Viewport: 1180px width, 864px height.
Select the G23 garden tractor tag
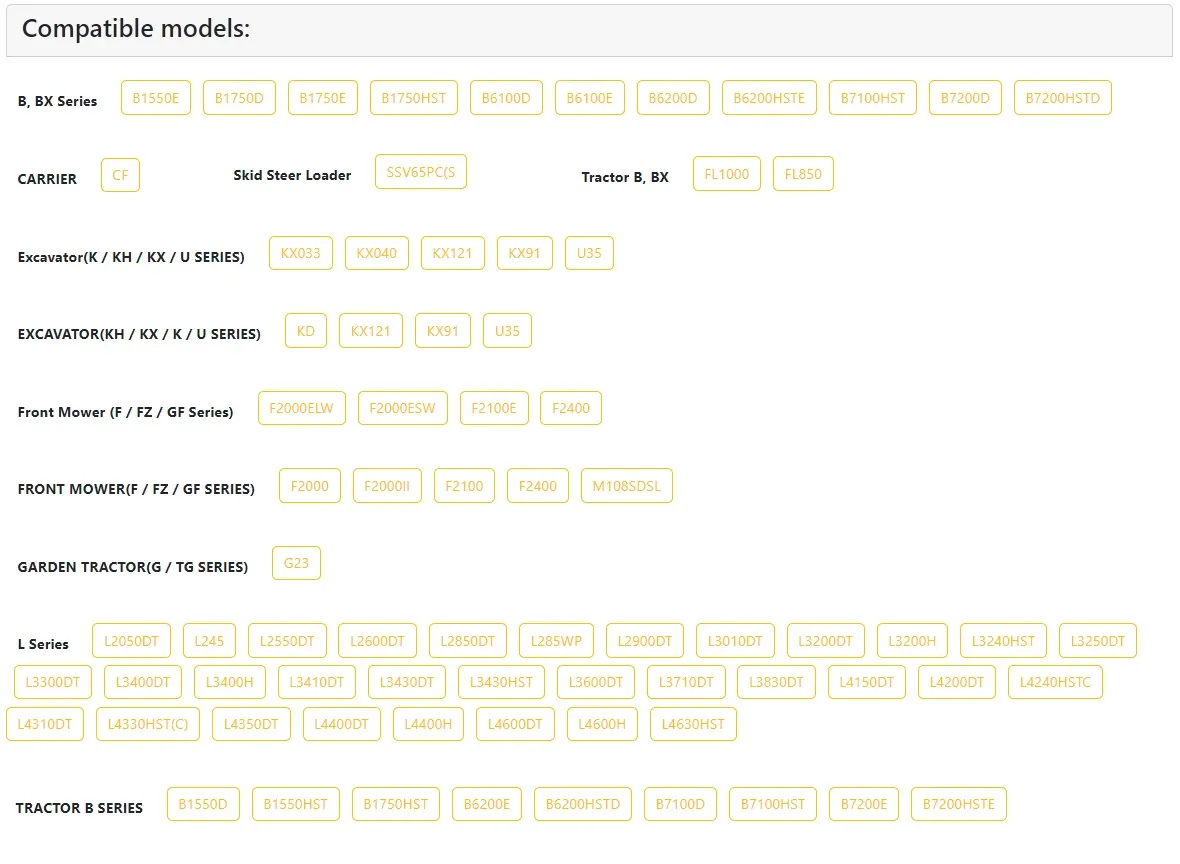[x=297, y=563]
